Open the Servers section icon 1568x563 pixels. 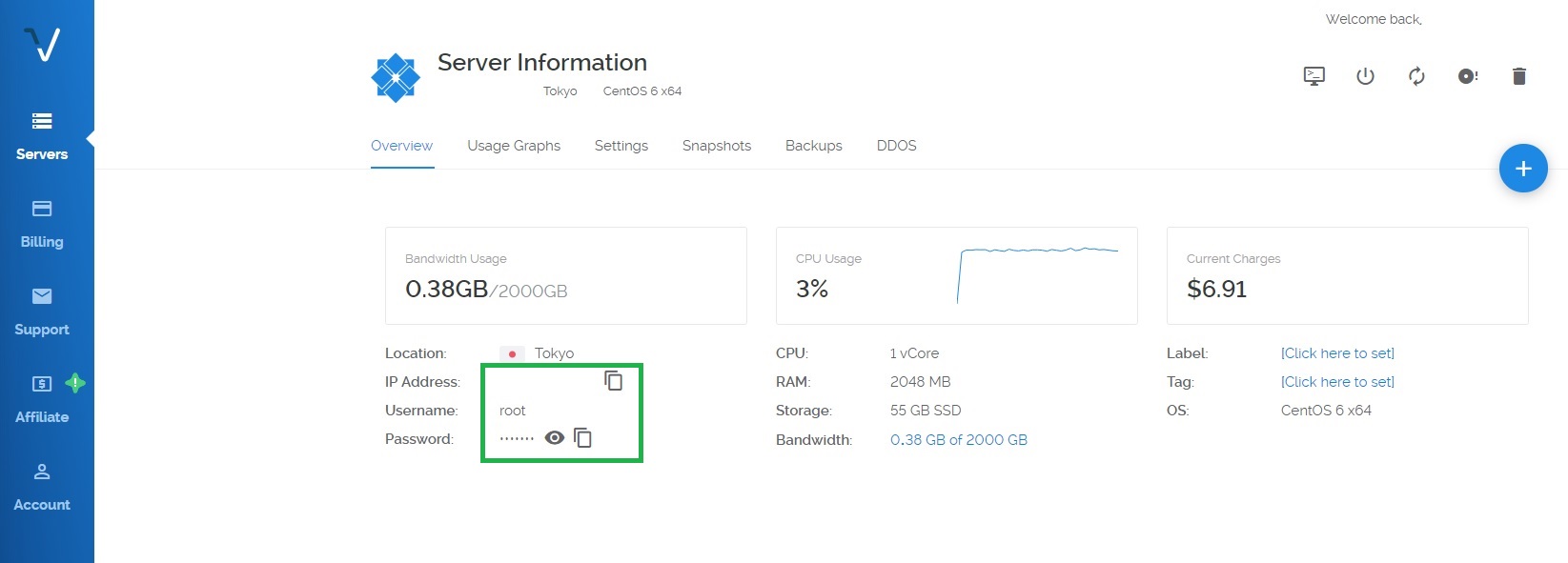coord(42,121)
